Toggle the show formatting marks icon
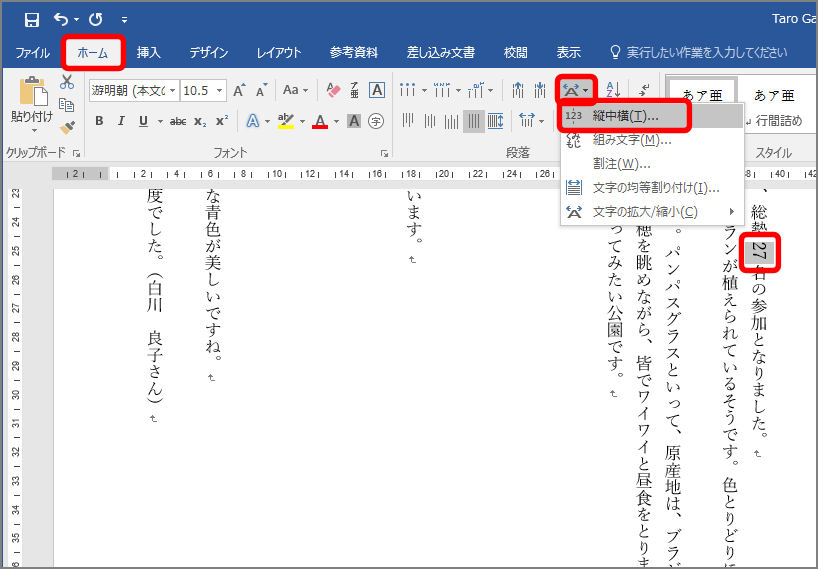Screen dimensions: 818x569 644,90
